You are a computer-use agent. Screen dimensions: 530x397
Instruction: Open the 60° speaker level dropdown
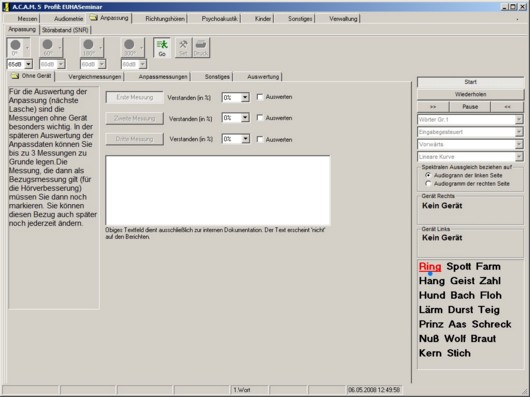point(61,64)
